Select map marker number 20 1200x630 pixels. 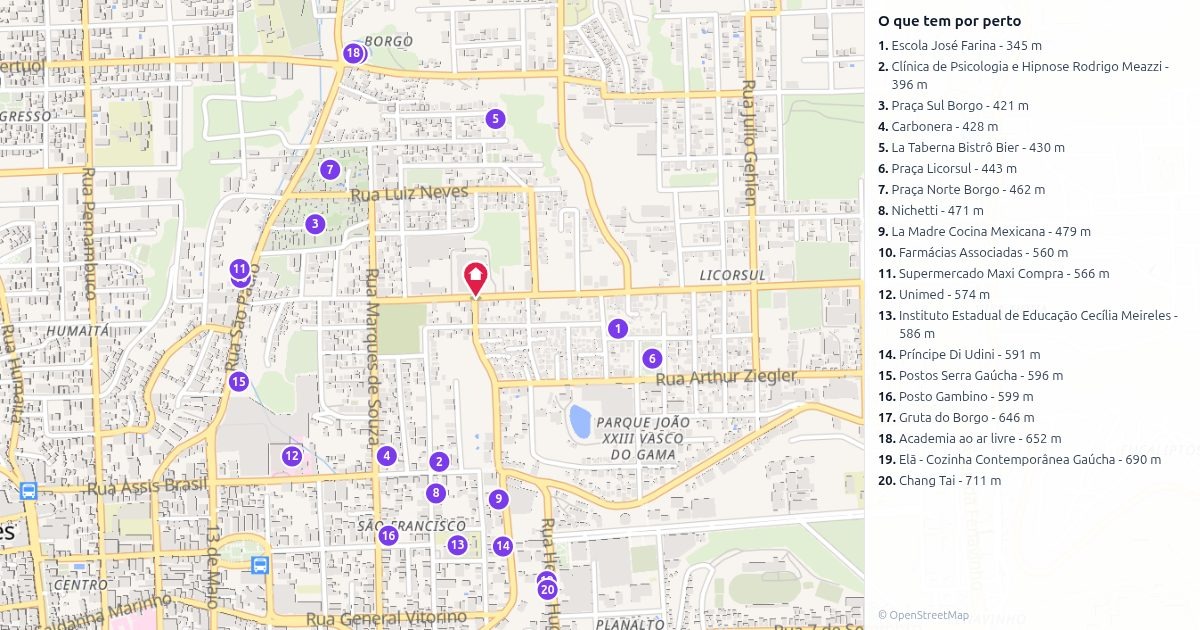click(547, 589)
